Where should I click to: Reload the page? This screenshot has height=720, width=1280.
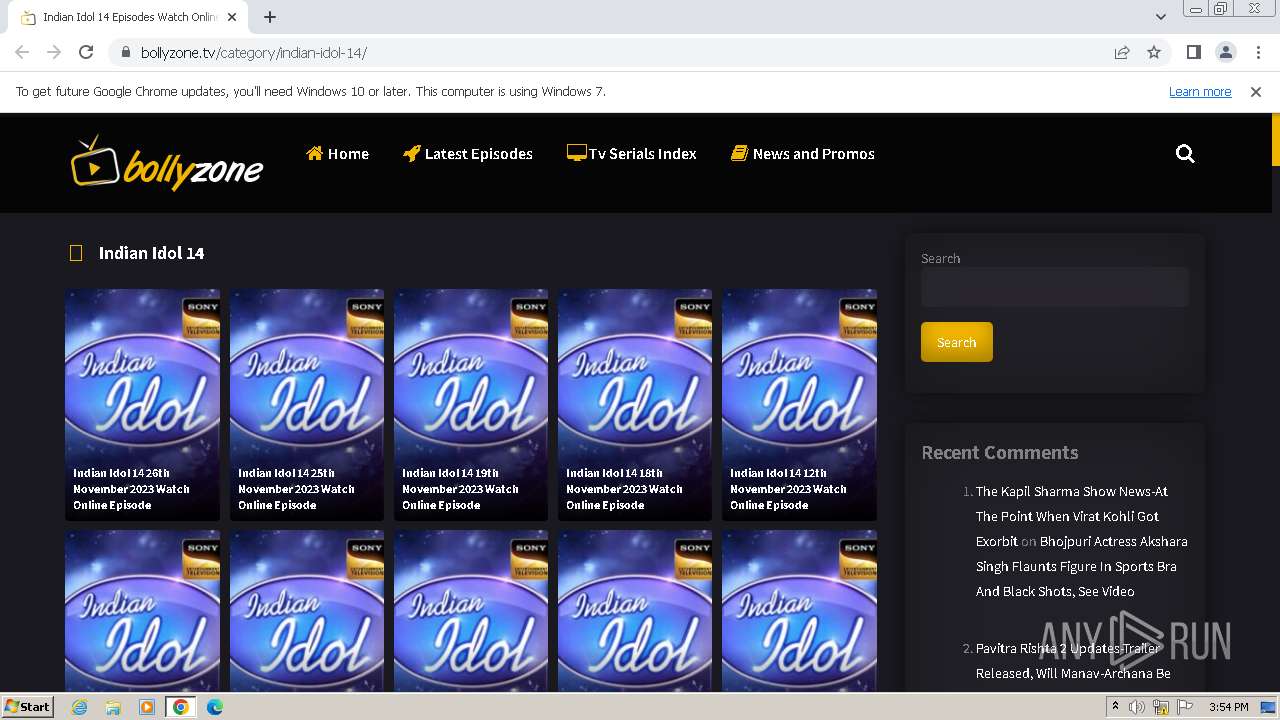pos(86,53)
